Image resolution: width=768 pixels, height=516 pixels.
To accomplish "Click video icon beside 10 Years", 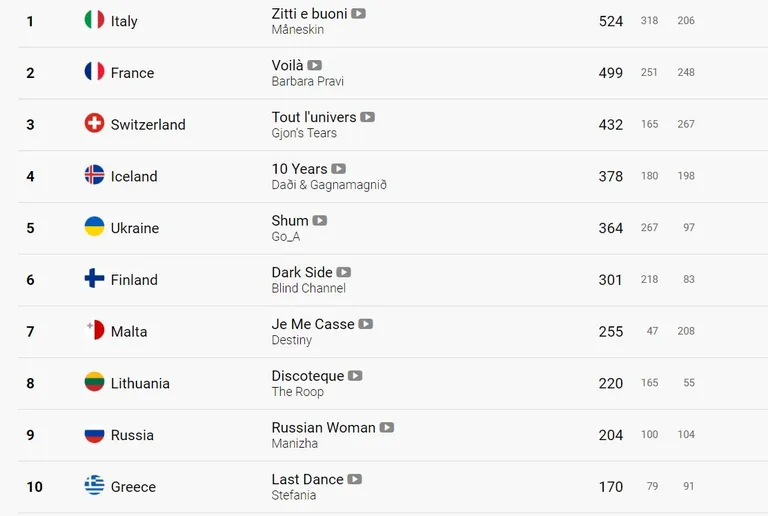I will (x=338, y=169).
